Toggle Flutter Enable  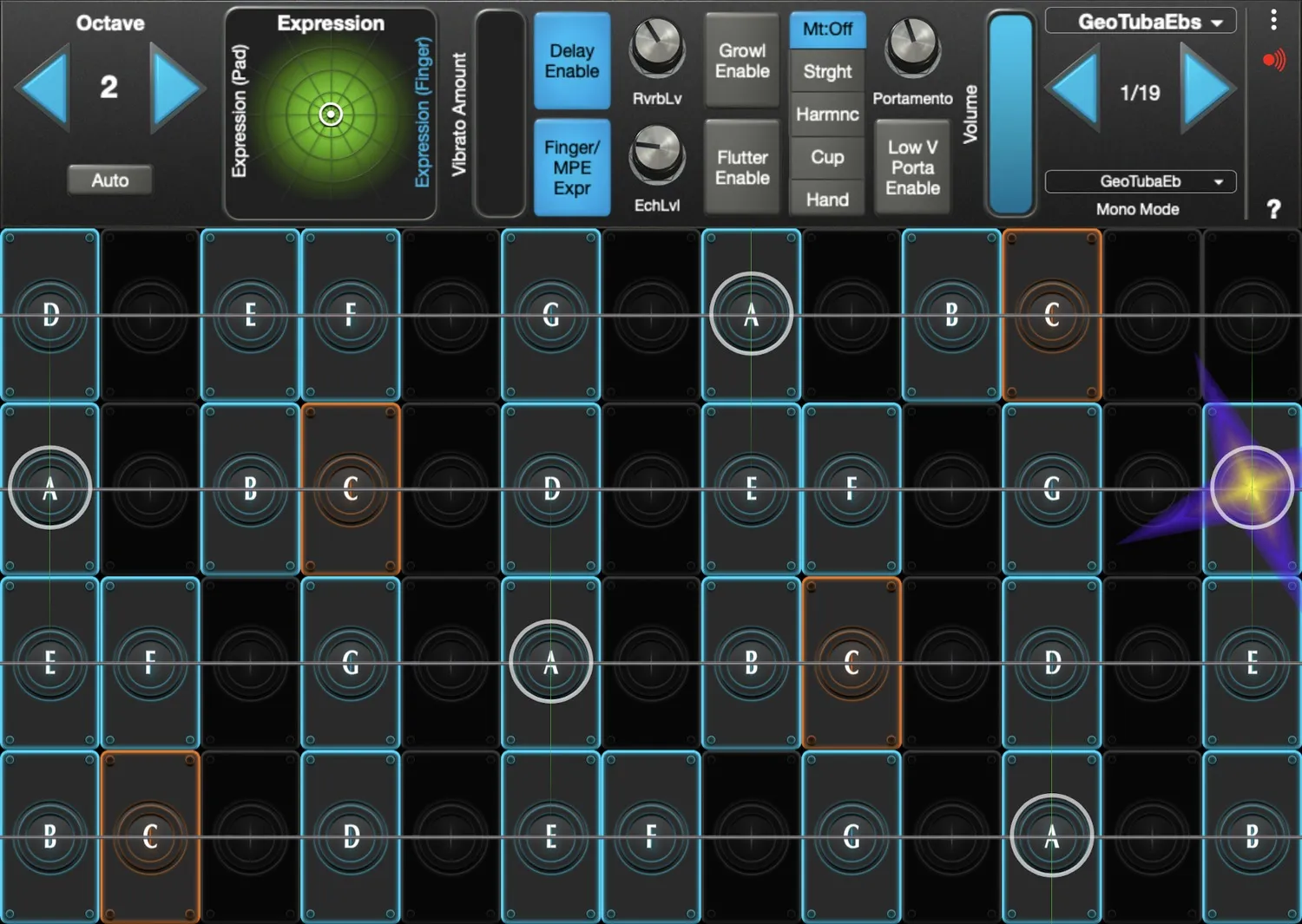[742, 167]
